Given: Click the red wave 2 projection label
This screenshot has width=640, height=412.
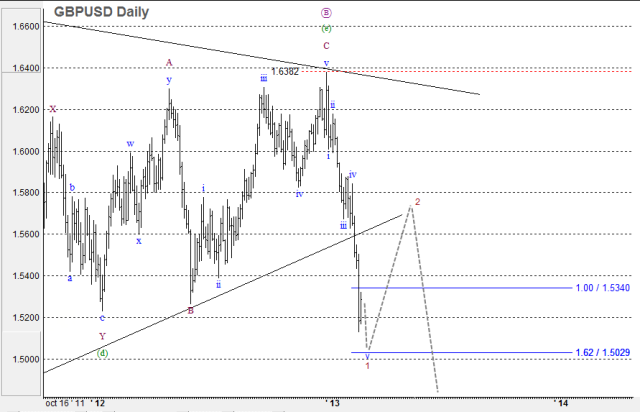Looking at the screenshot, I should pyautogui.click(x=417, y=201).
